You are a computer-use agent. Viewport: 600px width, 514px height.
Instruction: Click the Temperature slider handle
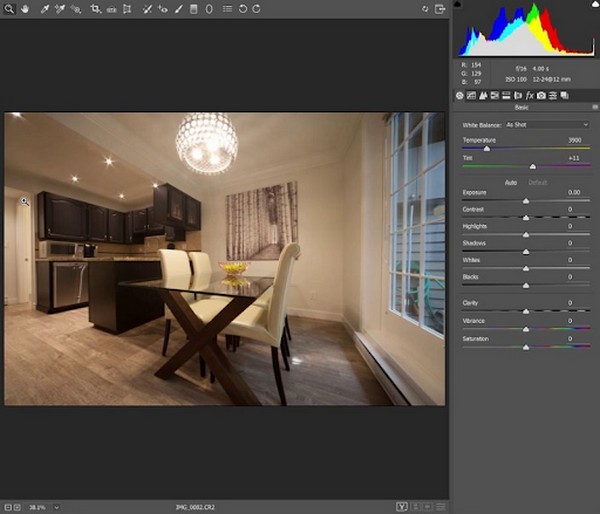tap(487, 148)
